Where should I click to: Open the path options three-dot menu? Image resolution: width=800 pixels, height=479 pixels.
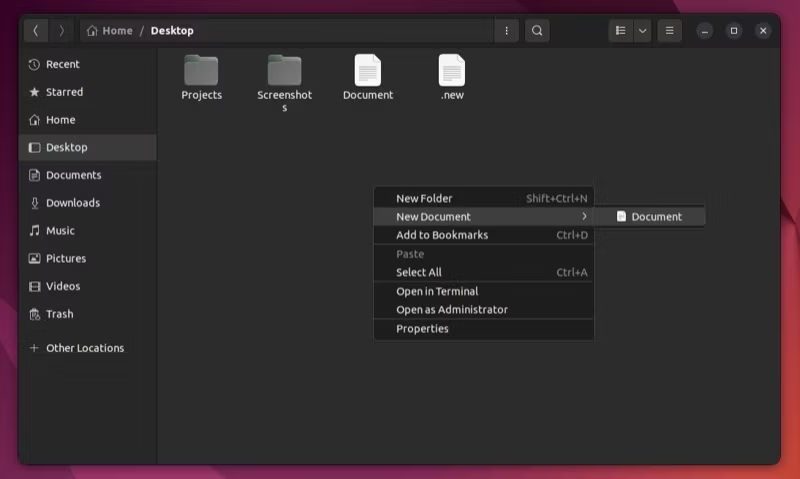(x=507, y=31)
